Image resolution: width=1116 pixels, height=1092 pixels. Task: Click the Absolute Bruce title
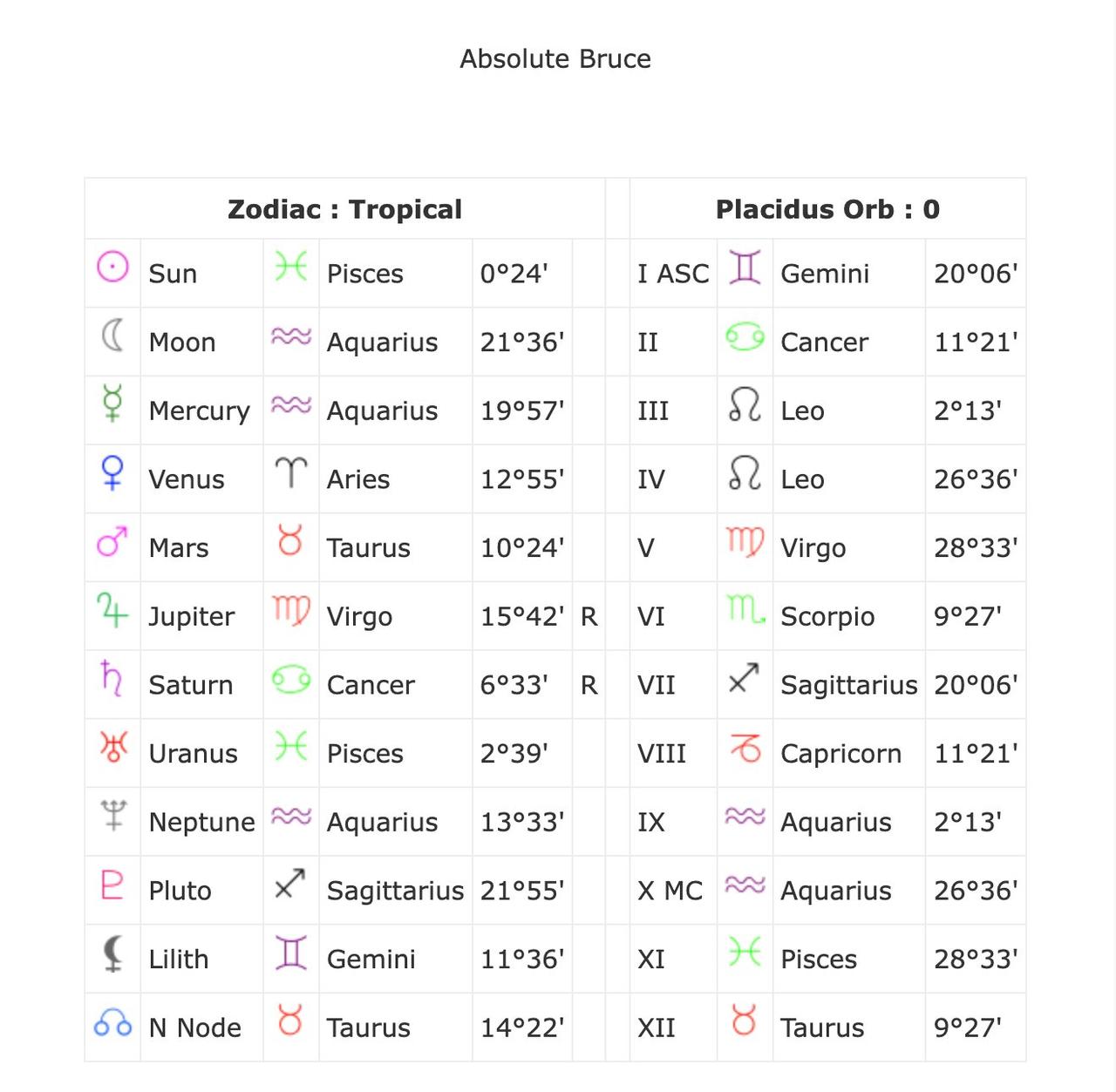pos(555,59)
